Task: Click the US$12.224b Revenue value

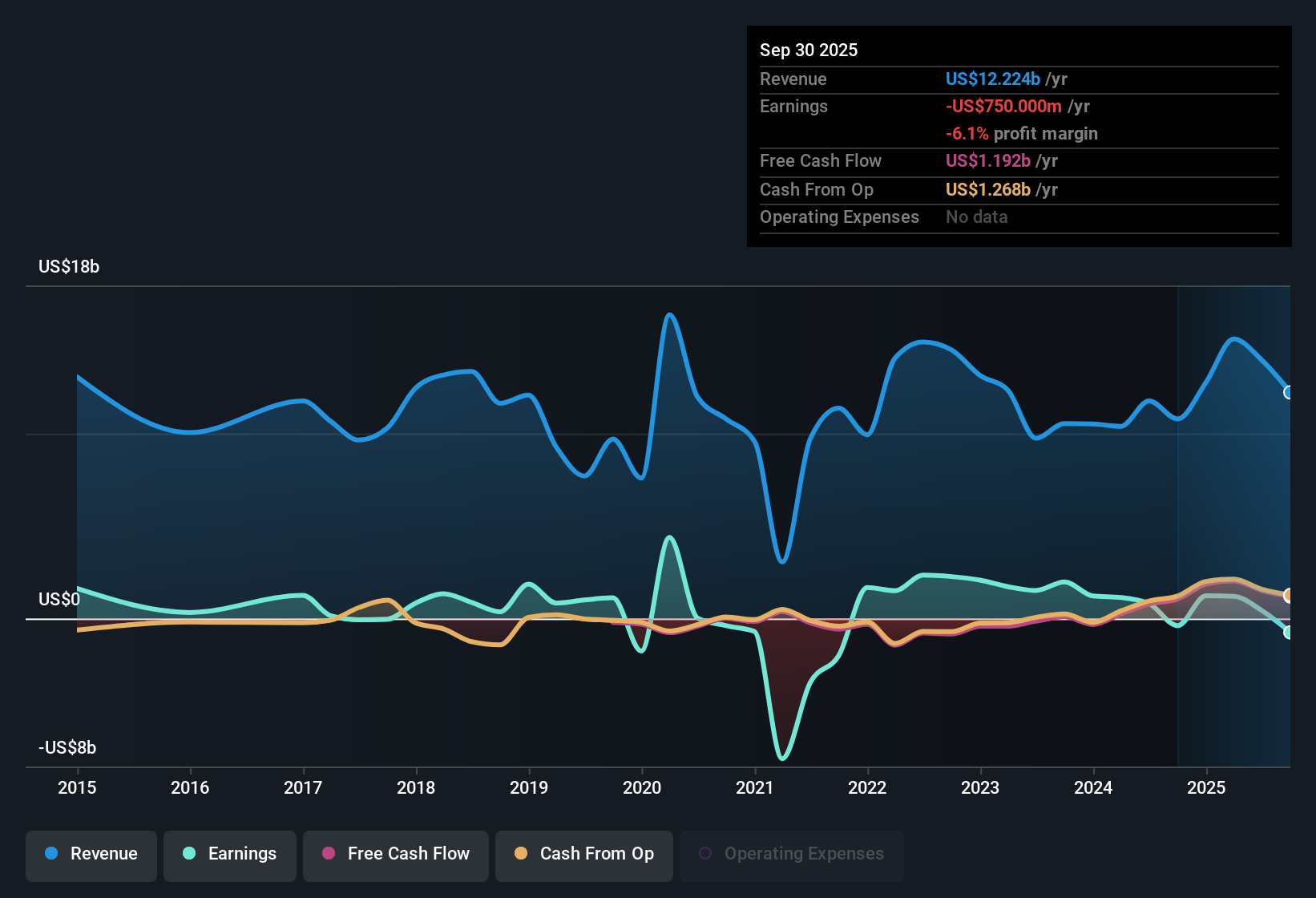Action: [x=992, y=79]
